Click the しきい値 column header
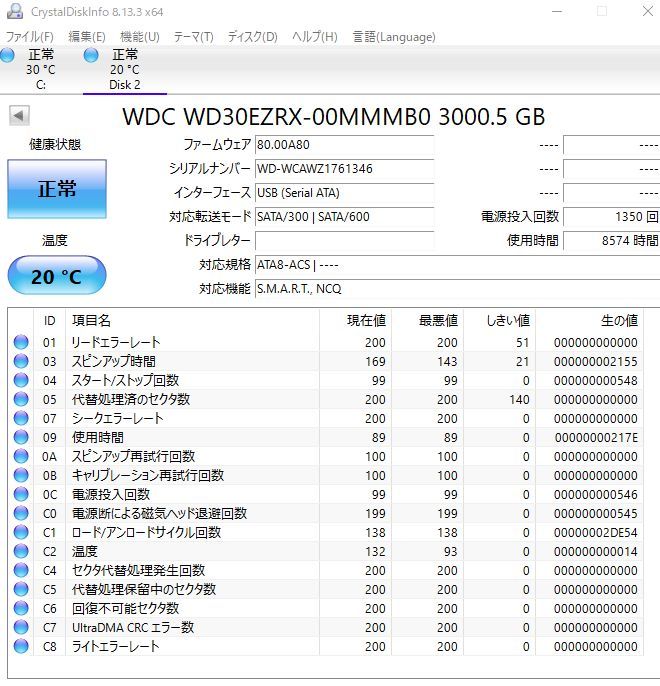Viewport: 660px width, 686px height. coord(499,321)
